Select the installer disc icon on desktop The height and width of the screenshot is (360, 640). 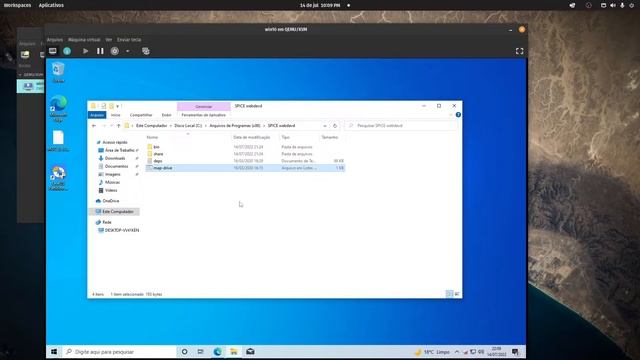pos(58,178)
